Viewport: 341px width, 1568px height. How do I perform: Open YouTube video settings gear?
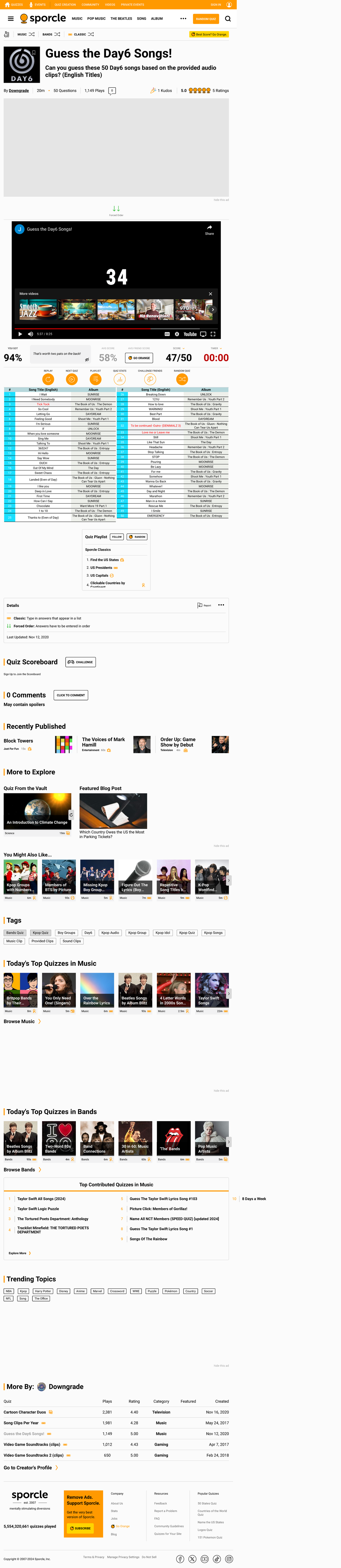(x=177, y=334)
